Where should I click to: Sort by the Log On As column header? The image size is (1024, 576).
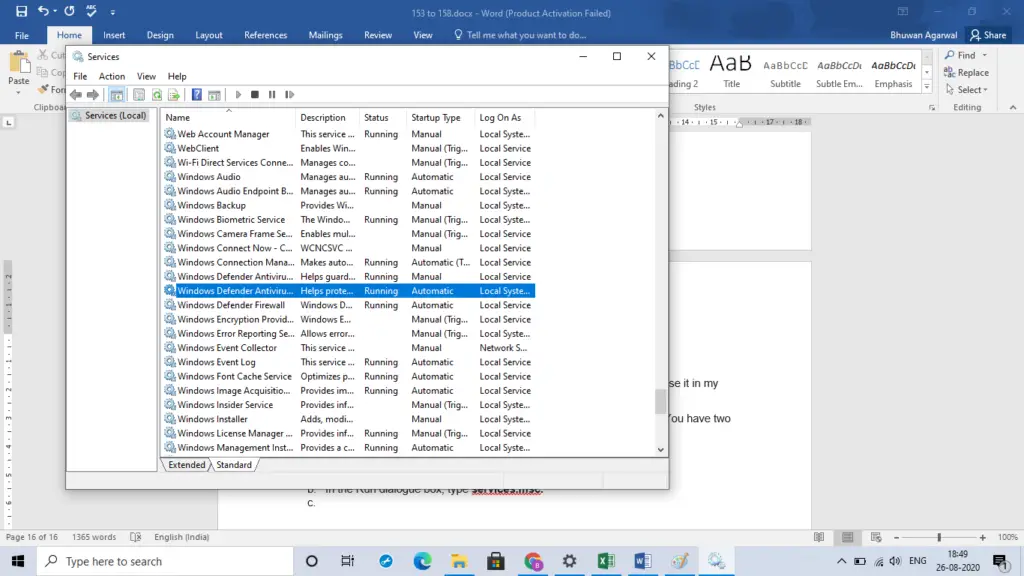(505, 118)
